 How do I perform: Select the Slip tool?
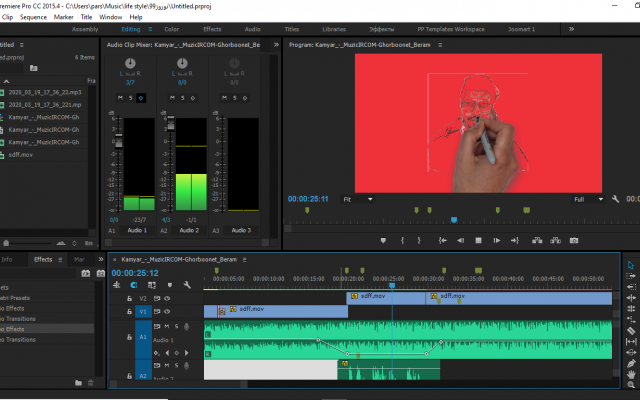pos(631,341)
